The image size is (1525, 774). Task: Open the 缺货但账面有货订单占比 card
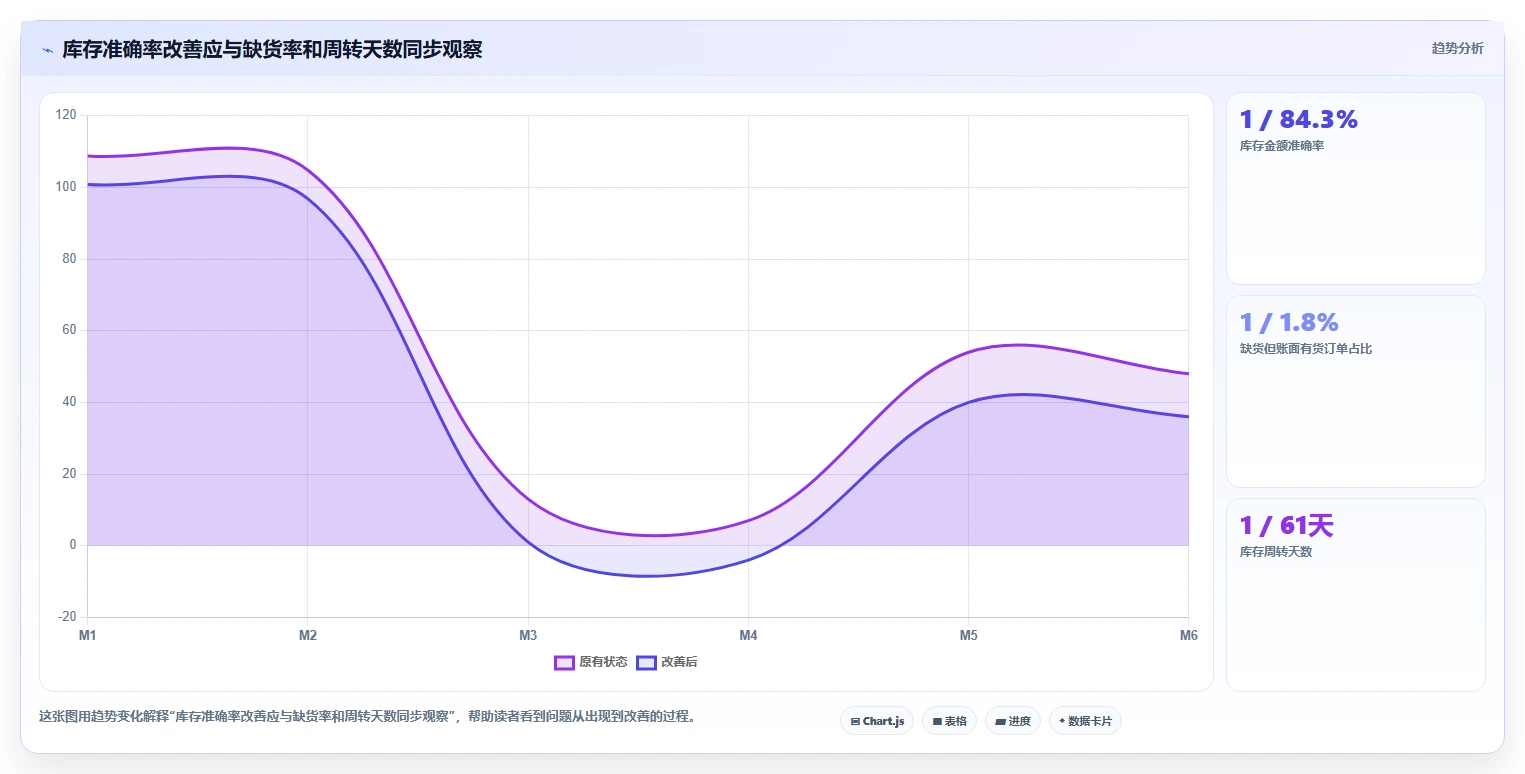(x=1356, y=391)
